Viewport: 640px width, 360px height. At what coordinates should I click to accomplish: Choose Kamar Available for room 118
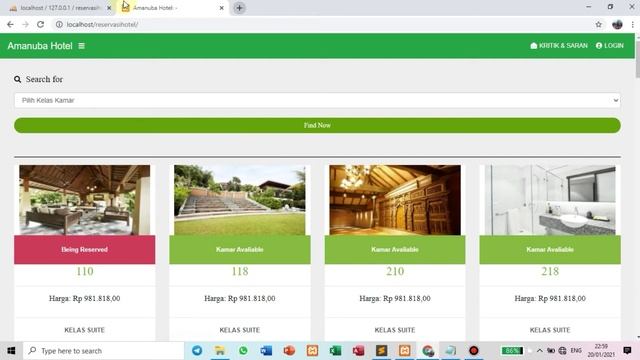[240, 249]
